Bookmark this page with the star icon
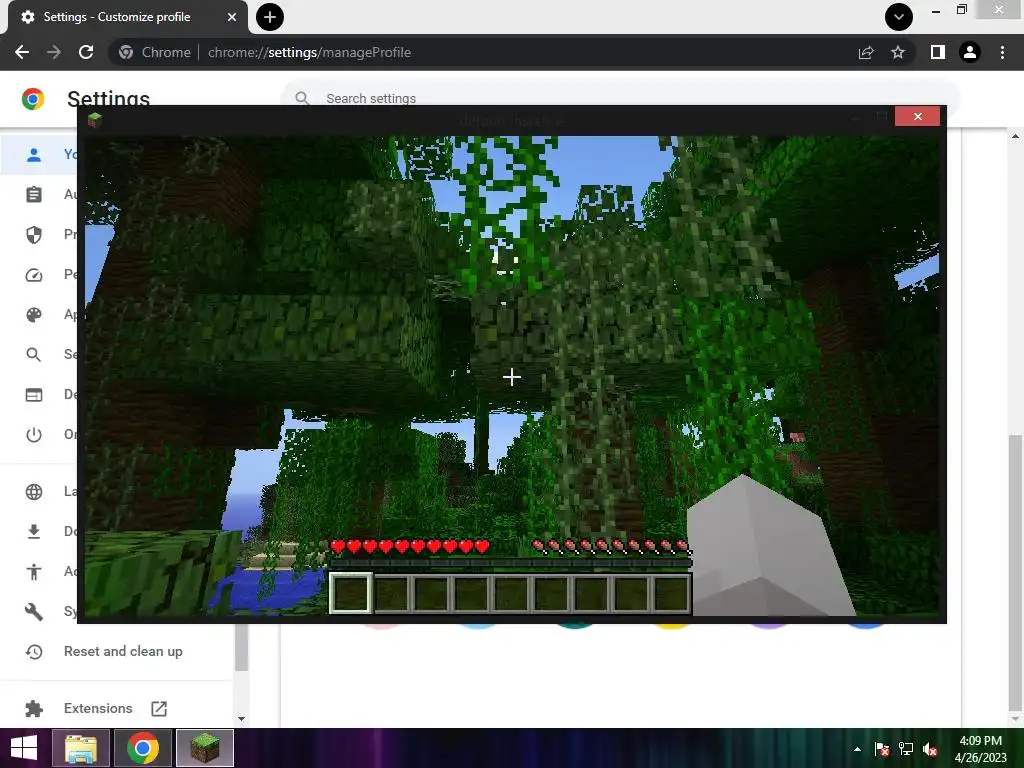 [898, 52]
